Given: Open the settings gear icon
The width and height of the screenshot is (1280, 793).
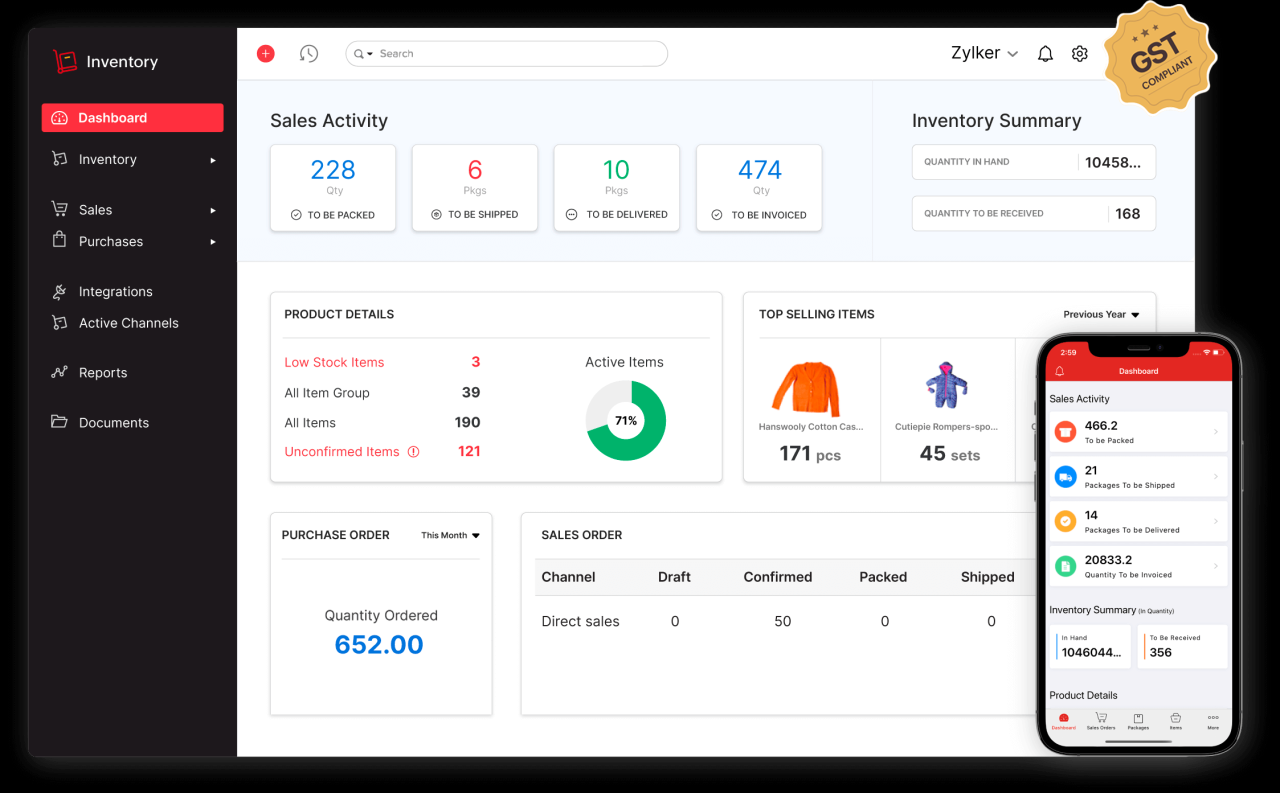Looking at the screenshot, I should tap(1080, 53).
